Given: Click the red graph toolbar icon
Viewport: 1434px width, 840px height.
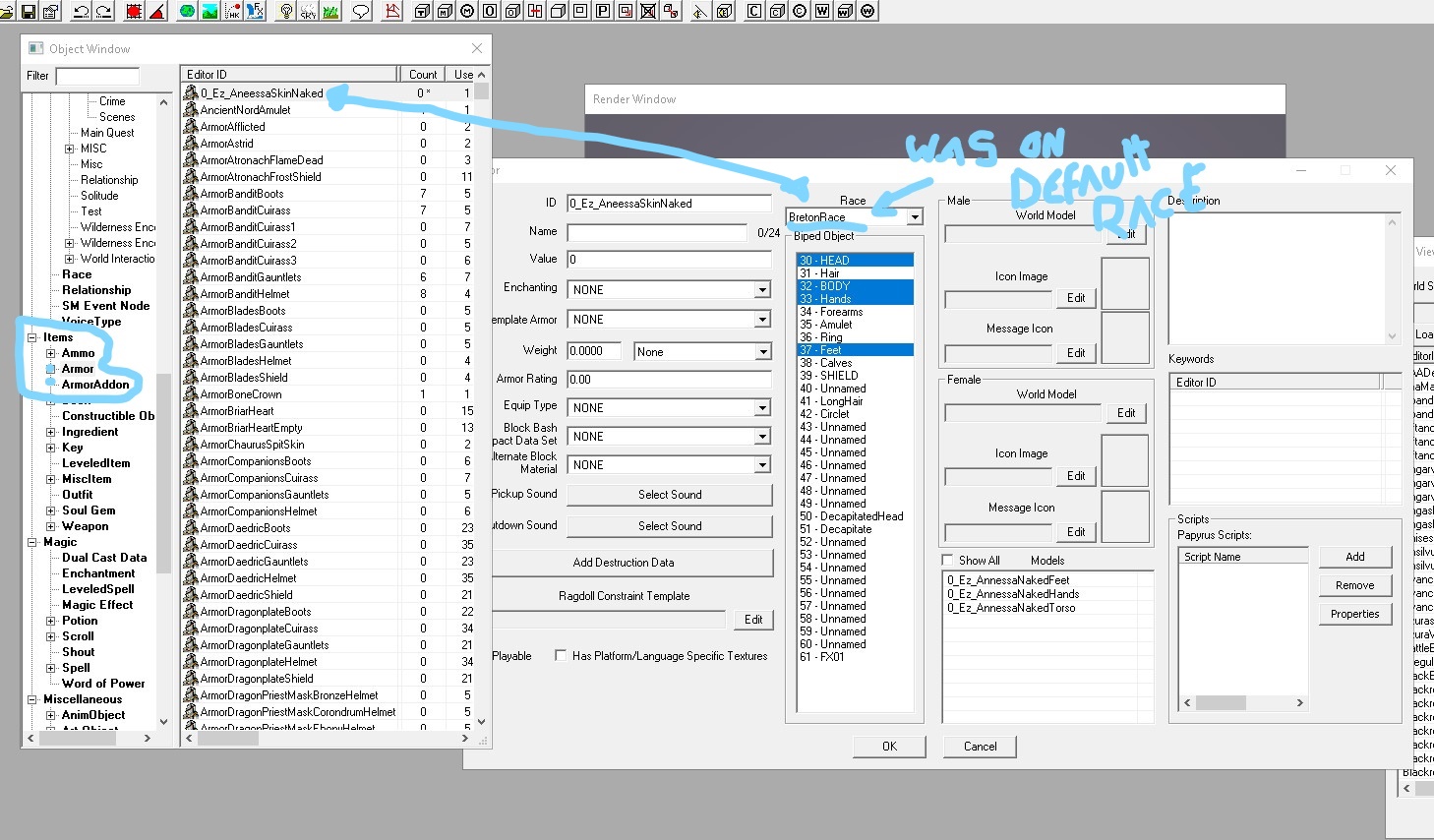Looking at the screenshot, I should [392, 11].
